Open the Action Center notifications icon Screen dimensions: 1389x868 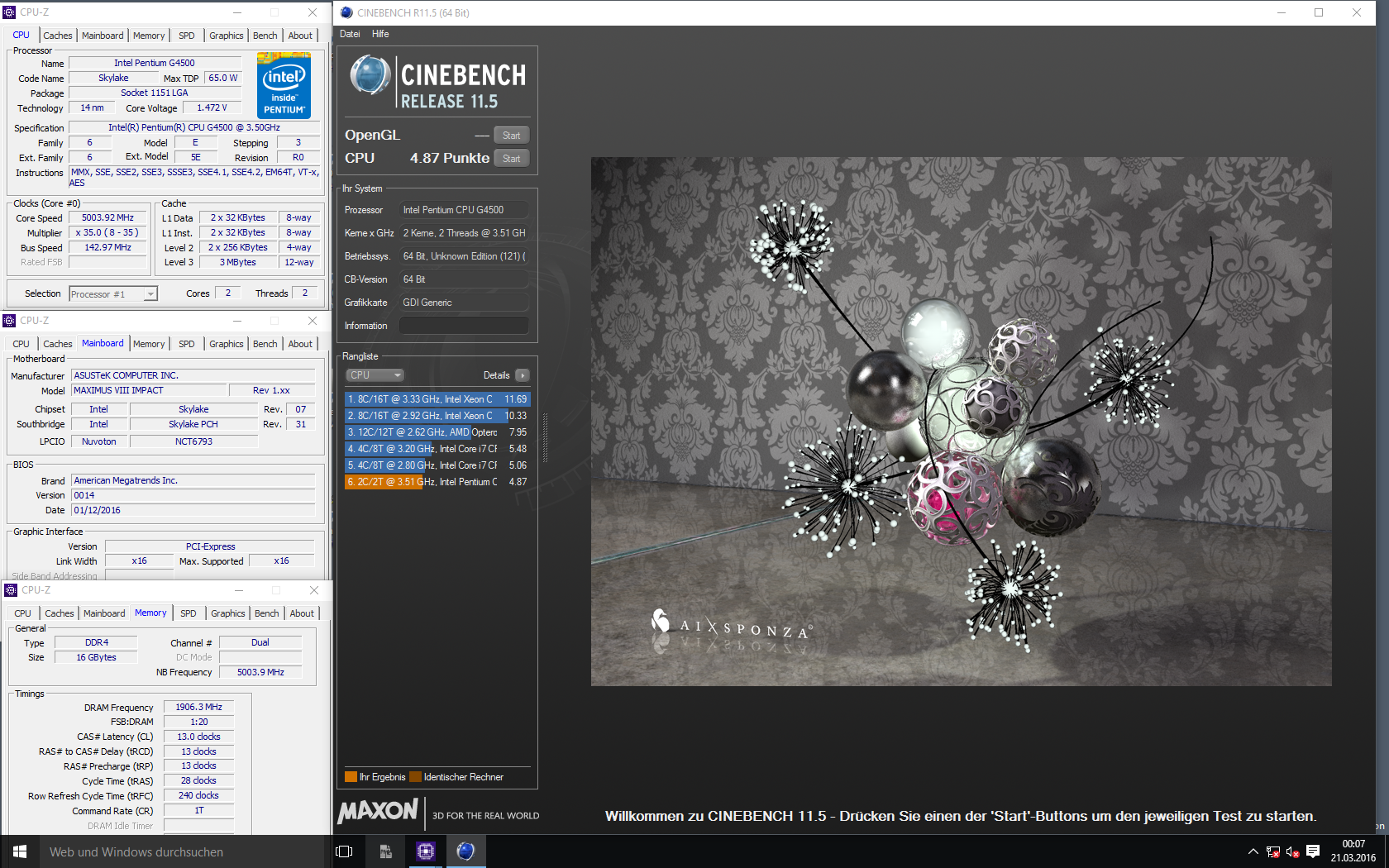[1313, 851]
